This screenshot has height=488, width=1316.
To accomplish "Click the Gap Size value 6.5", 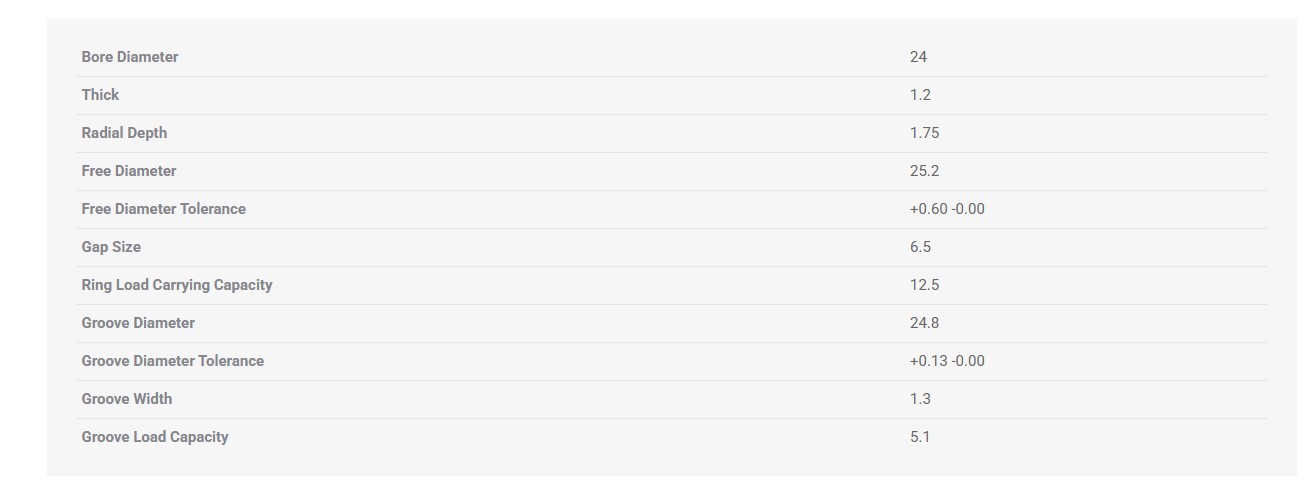I will 920,247.
